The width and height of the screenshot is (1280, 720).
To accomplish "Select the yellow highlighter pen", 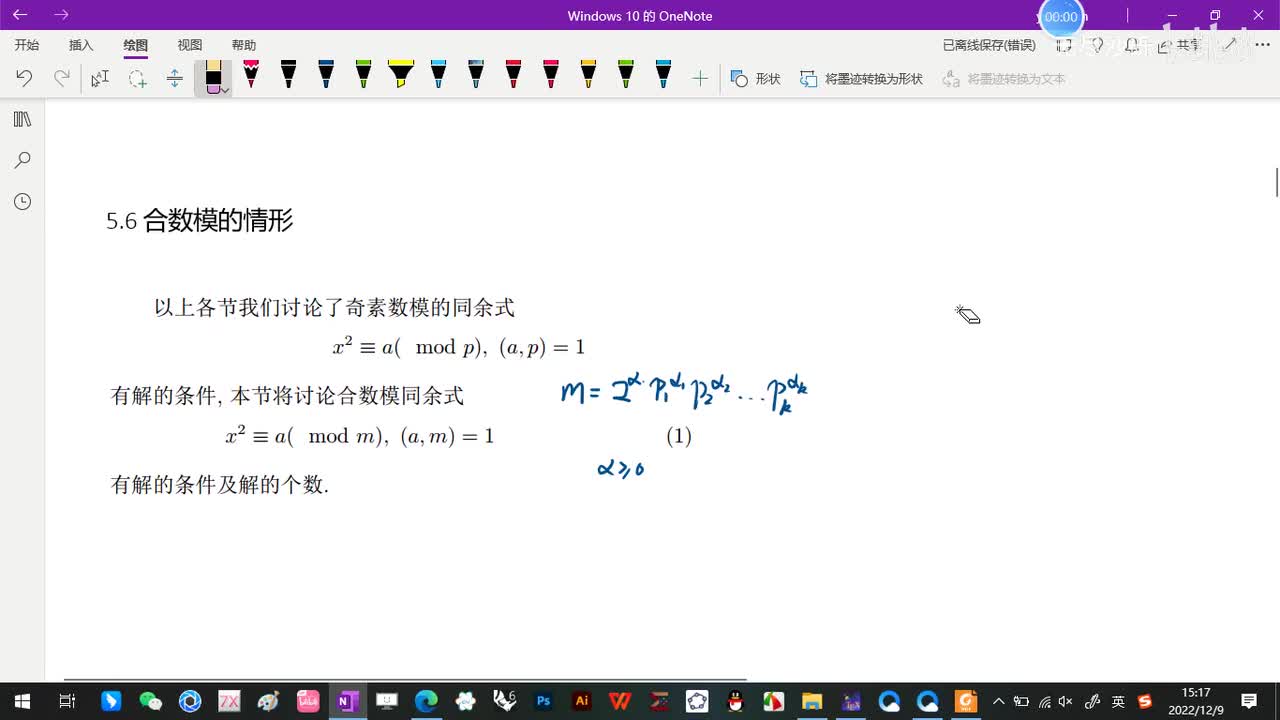I will tap(401, 75).
